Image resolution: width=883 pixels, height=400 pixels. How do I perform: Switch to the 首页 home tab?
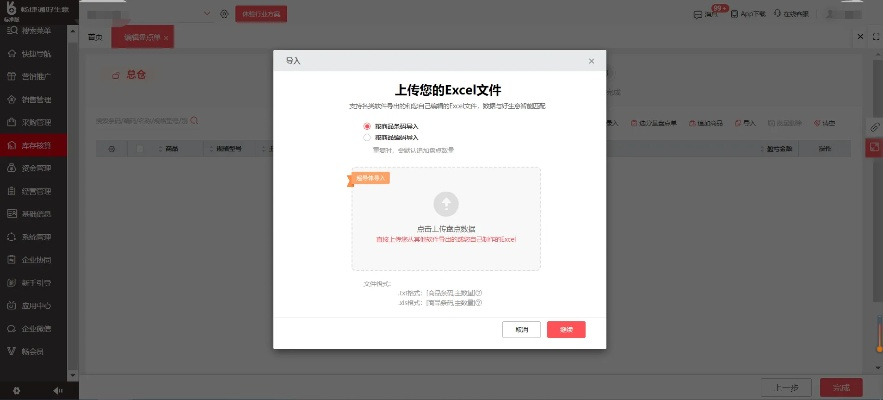pos(95,37)
